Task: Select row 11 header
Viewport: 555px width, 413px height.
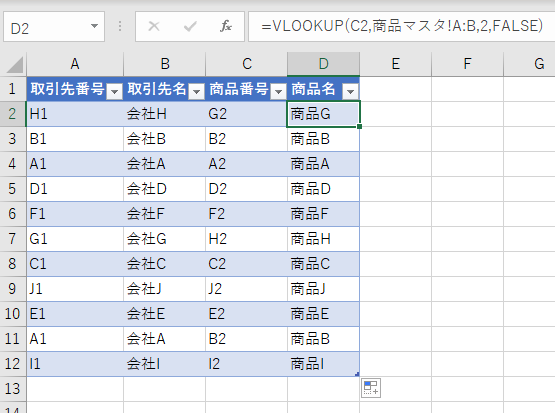Action: click(x=13, y=339)
